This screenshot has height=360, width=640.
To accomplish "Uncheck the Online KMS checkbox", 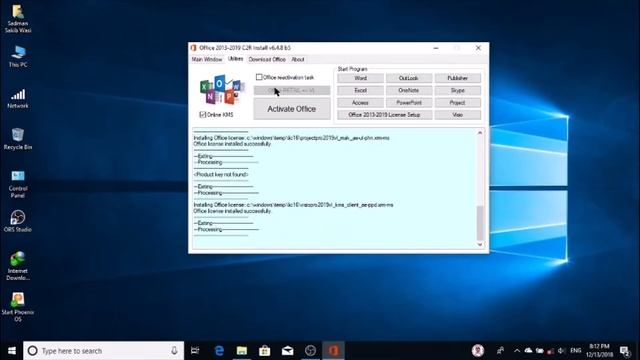I will click(x=202, y=115).
